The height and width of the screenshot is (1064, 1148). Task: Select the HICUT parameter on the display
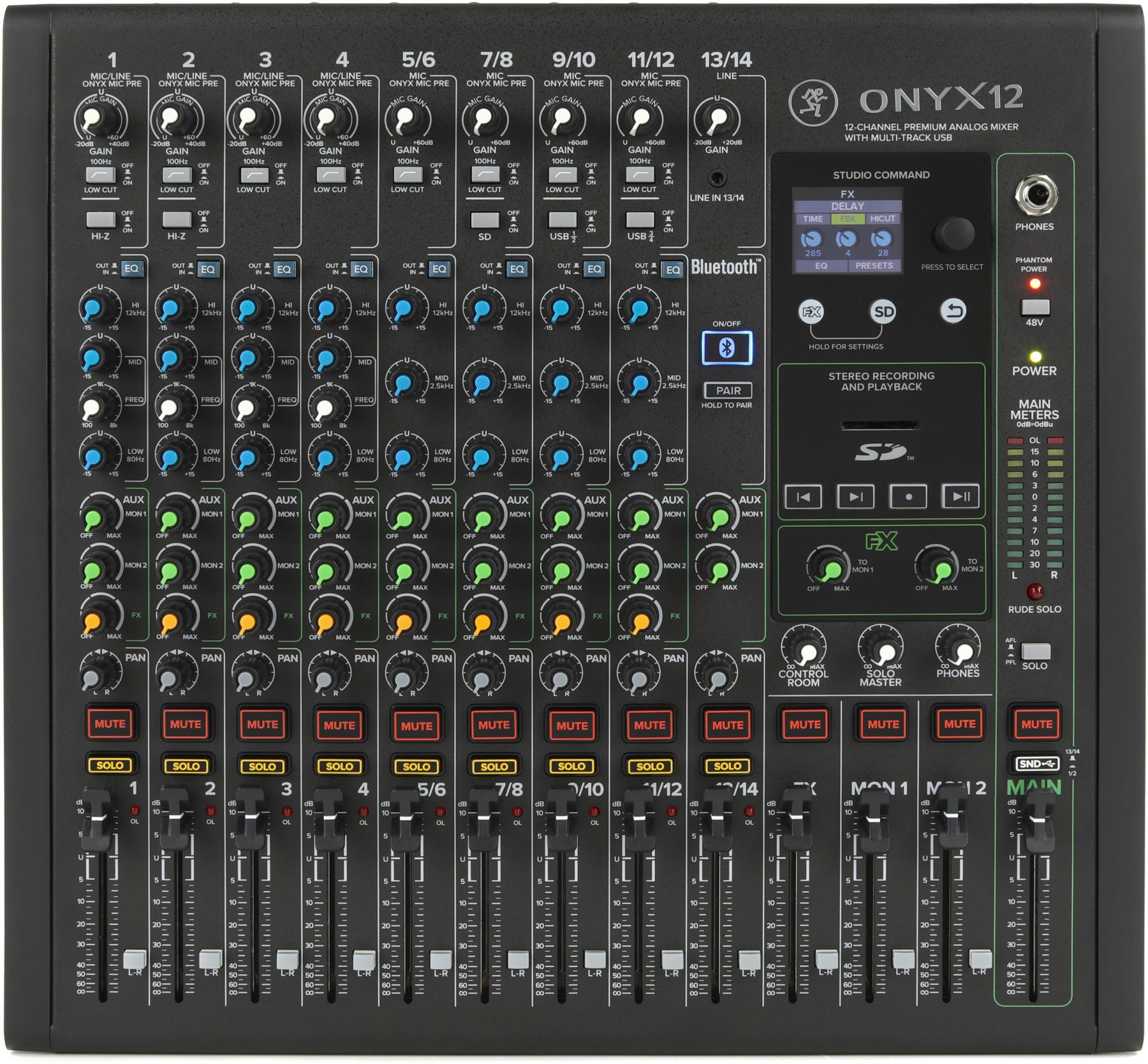click(x=883, y=219)
